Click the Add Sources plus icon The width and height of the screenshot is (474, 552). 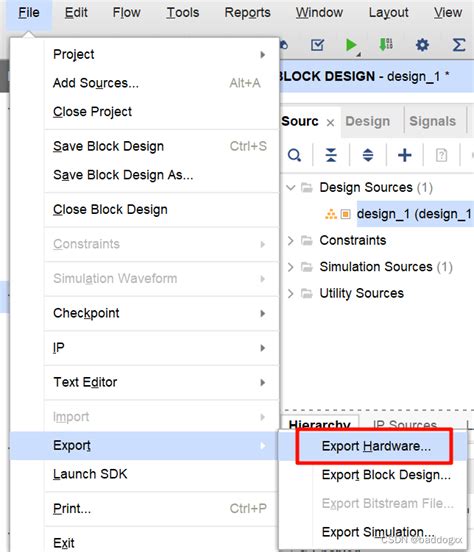pyautogui.click(x=405, y=155)
